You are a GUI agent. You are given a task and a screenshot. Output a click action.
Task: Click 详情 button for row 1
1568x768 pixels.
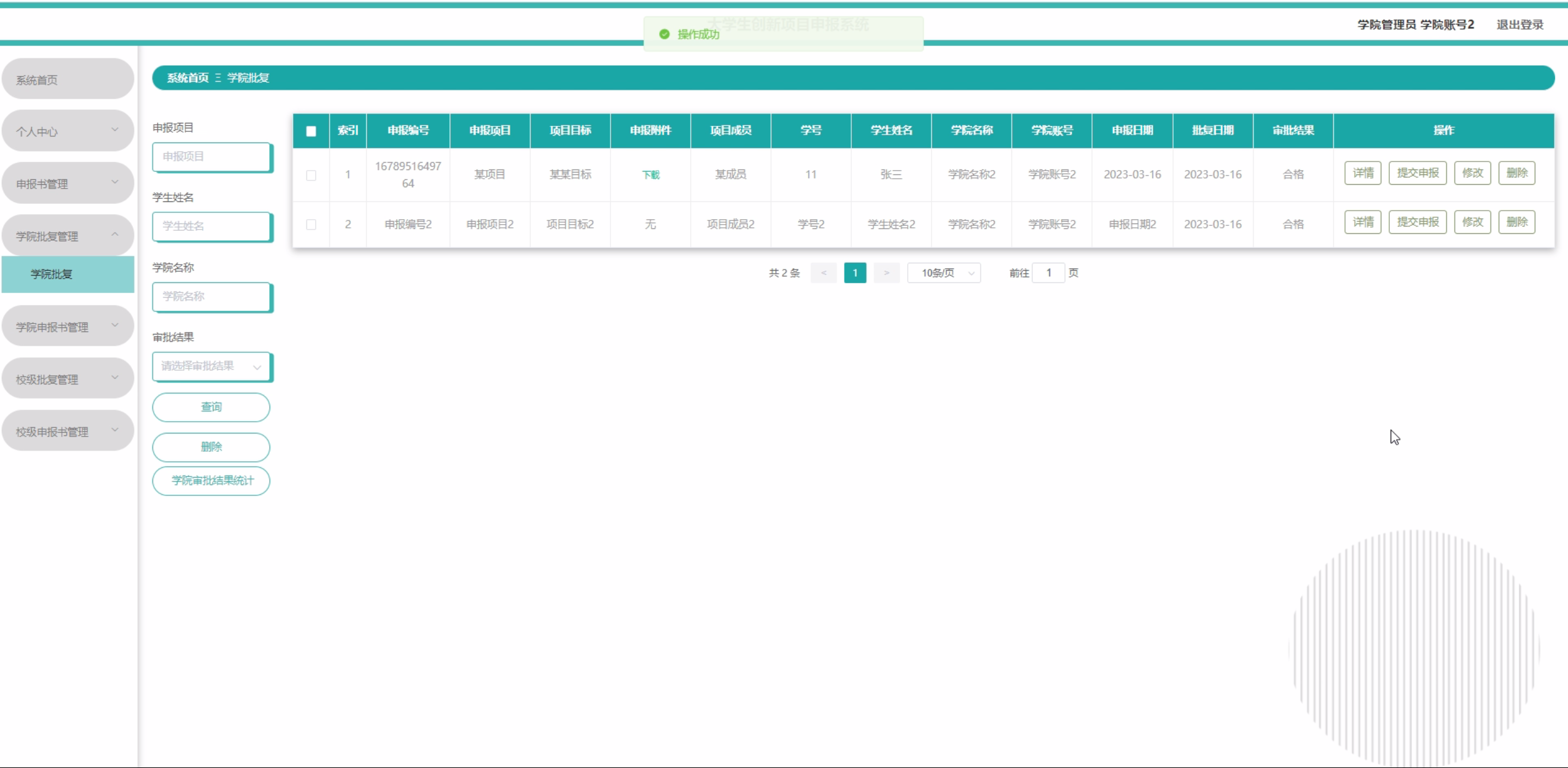pos(1362,173)
